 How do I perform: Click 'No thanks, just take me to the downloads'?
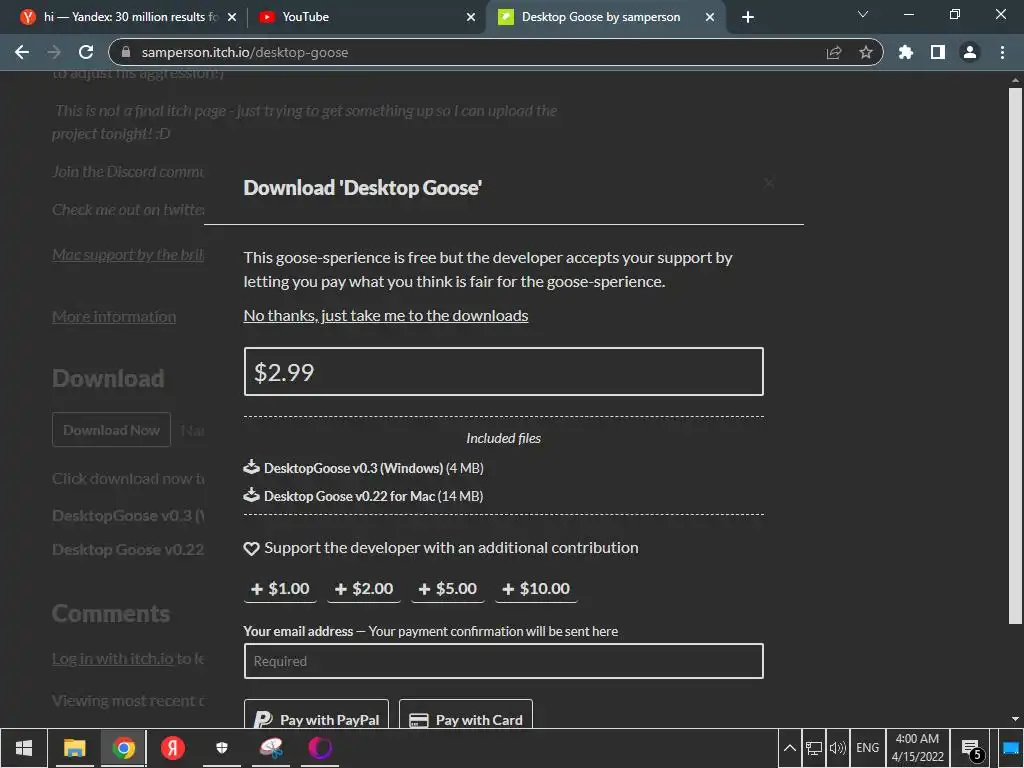click(386, 315)
